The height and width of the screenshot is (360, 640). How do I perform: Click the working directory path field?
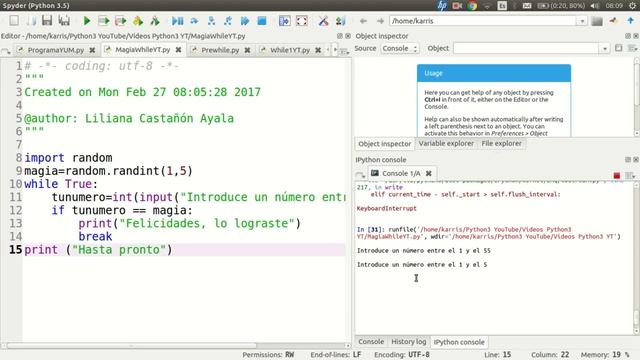click(x=483, y=21)
